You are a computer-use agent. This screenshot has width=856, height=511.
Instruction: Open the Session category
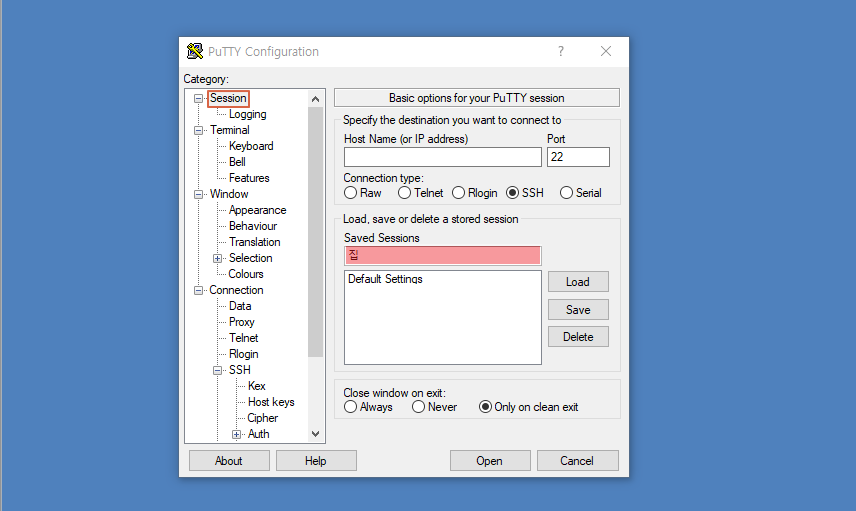228,98
